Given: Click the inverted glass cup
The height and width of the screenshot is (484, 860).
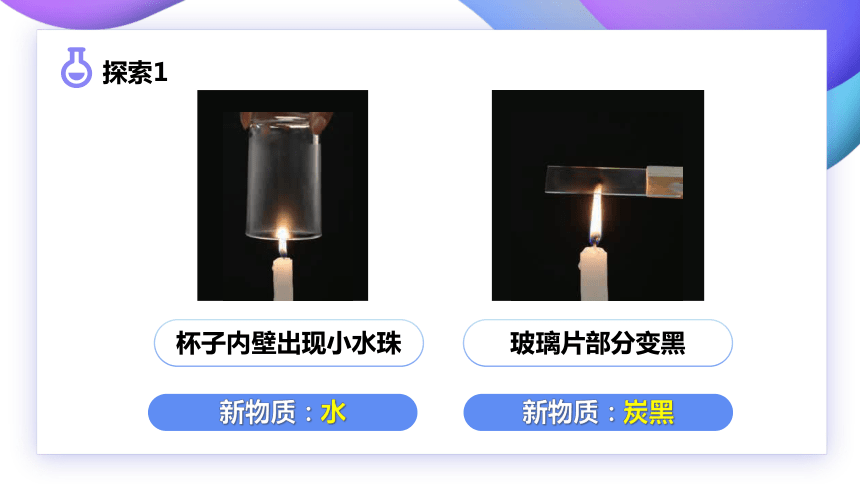Looking at the screenshot, I should 283,178.
